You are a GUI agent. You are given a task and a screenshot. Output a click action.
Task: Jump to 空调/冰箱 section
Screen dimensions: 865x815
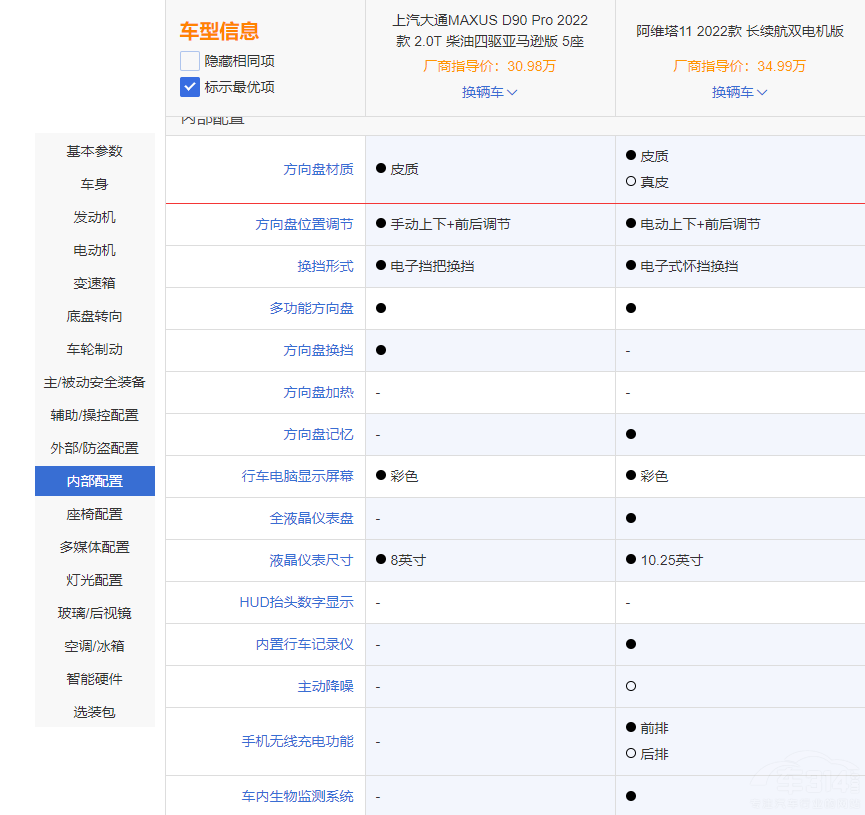click(95, 646)
